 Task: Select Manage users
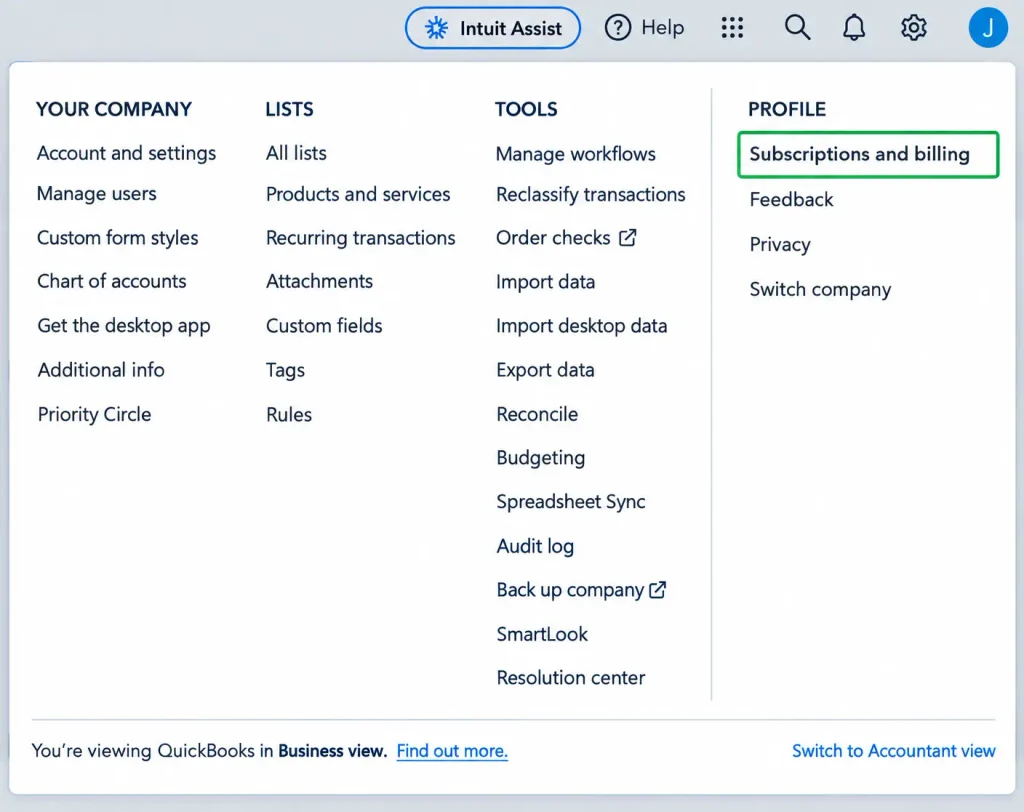click(97, 193)
